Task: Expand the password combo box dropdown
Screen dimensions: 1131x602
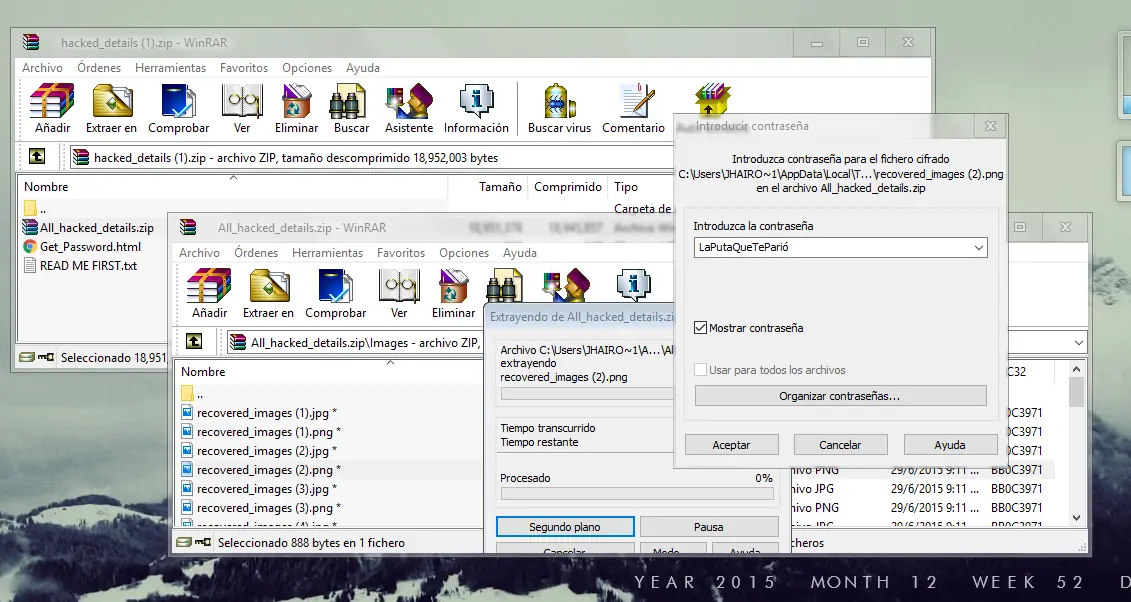Action: 978,247
